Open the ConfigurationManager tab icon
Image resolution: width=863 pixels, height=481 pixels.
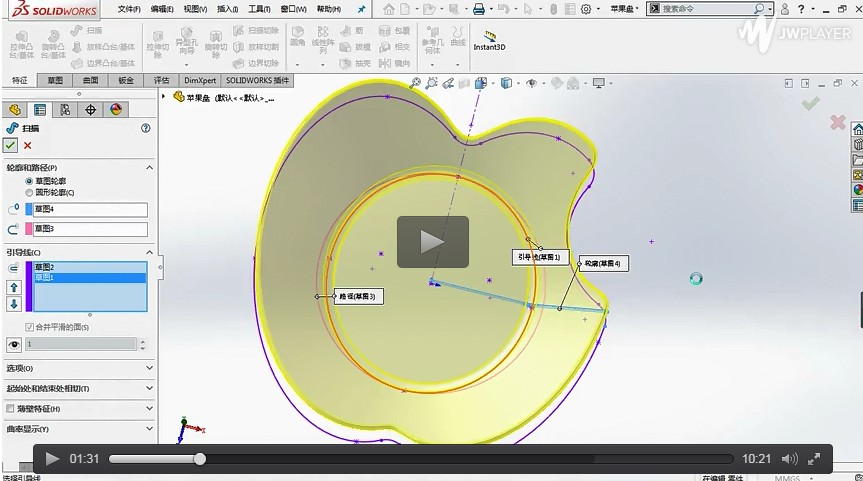point(65,110)
